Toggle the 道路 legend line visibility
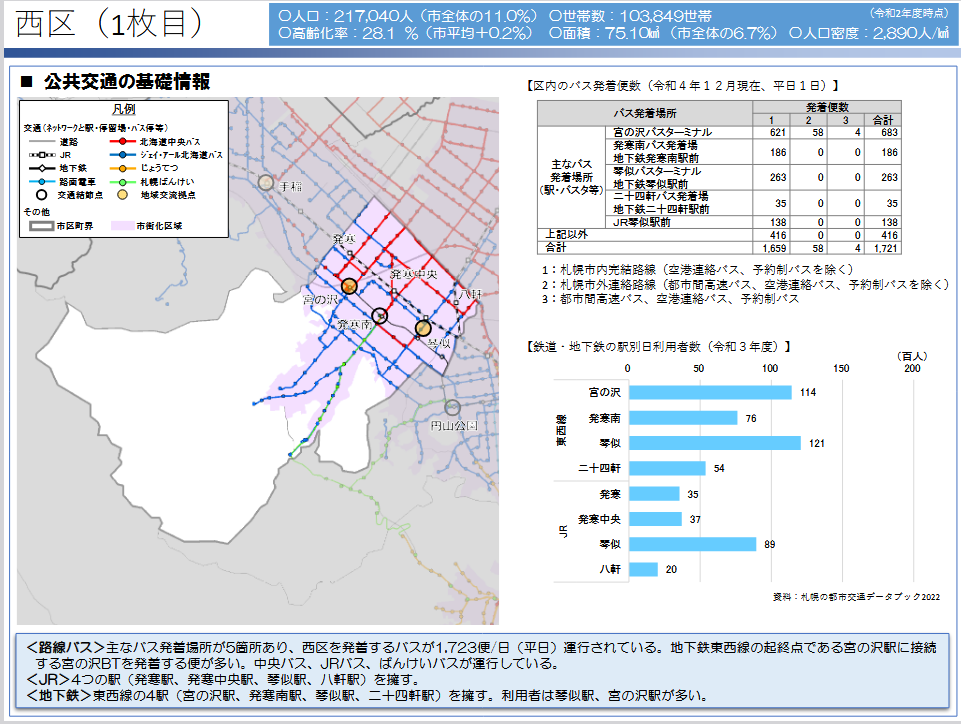Screen dimensions: 961x724 [x=44, y=141]
